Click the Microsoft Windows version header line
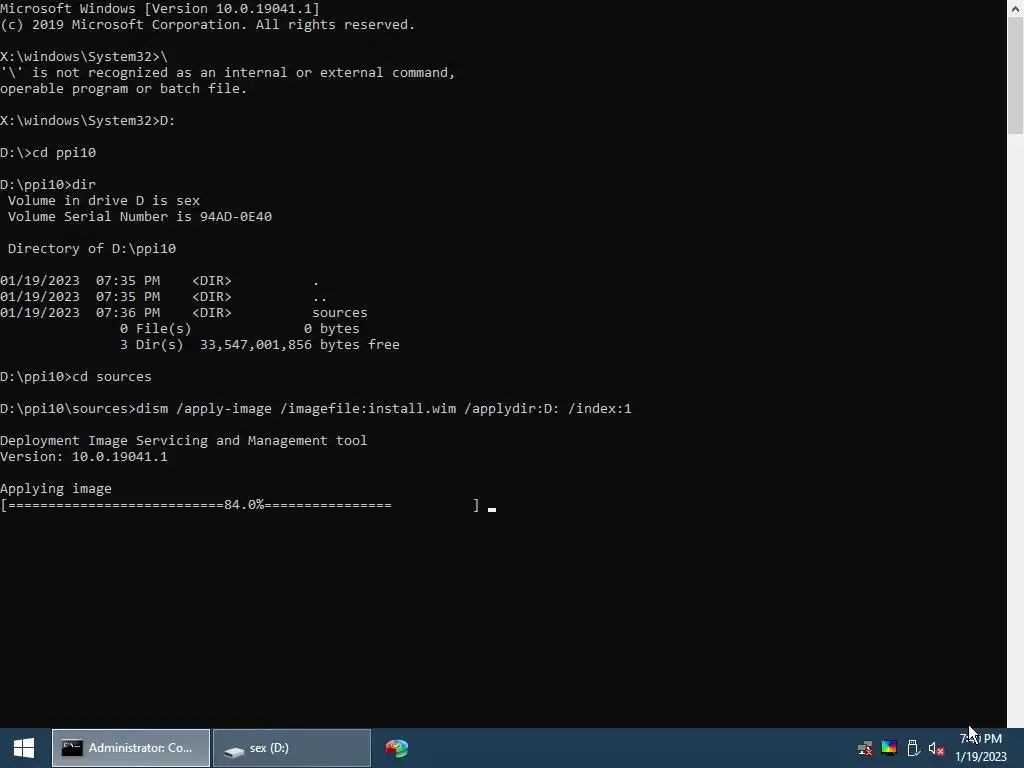Viewport: 1024px width, 768px height. pos(160,8)
